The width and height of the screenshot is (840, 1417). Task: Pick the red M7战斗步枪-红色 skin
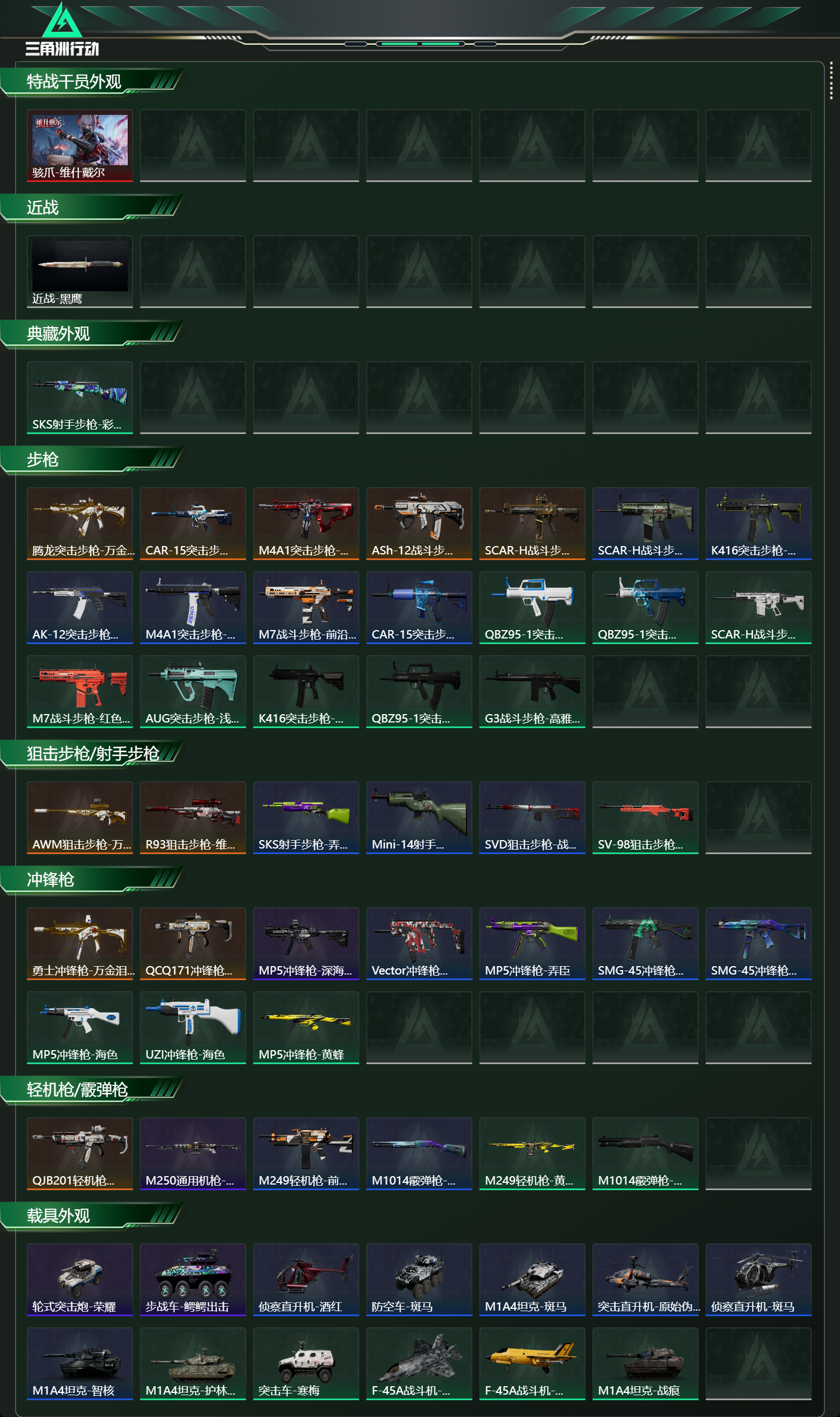coord(80,692)
